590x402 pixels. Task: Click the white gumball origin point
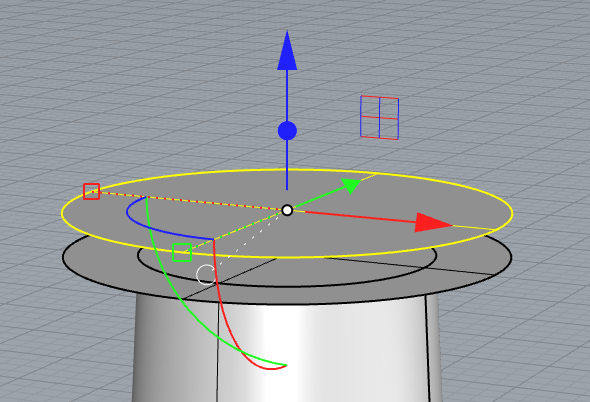click(287, 210)
